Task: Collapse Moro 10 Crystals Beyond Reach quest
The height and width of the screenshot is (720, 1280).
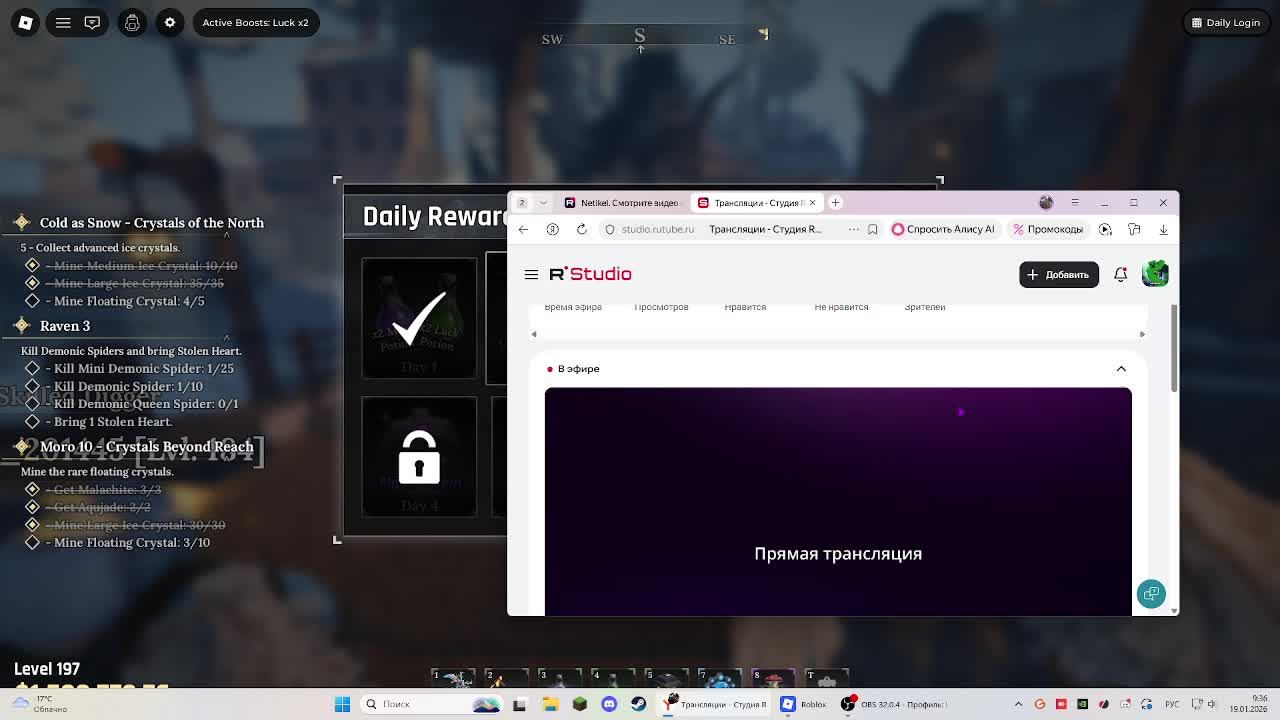Action: point(146,447)
